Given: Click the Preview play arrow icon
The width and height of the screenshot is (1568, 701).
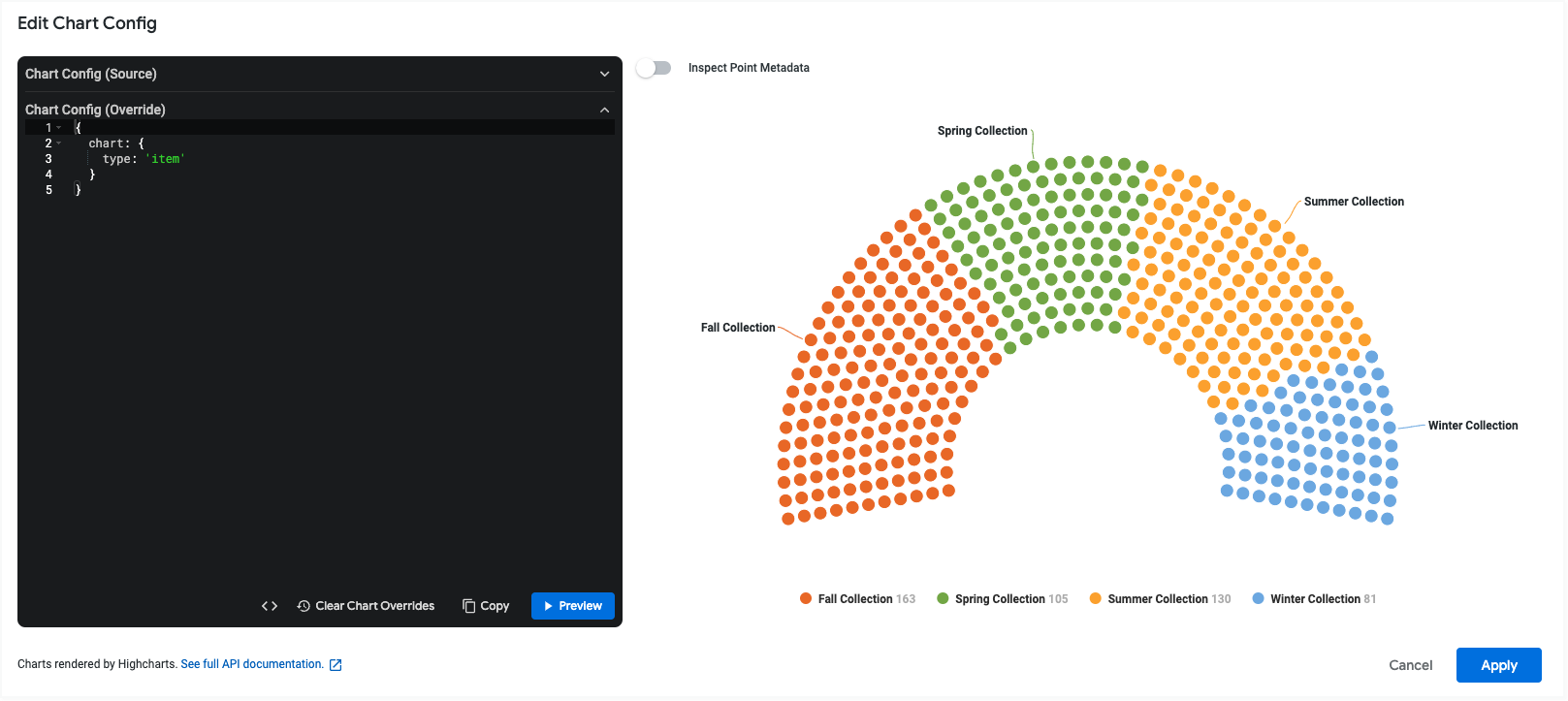Looking at the screenshot, I should pyautogui.click(x=549, y=606).
